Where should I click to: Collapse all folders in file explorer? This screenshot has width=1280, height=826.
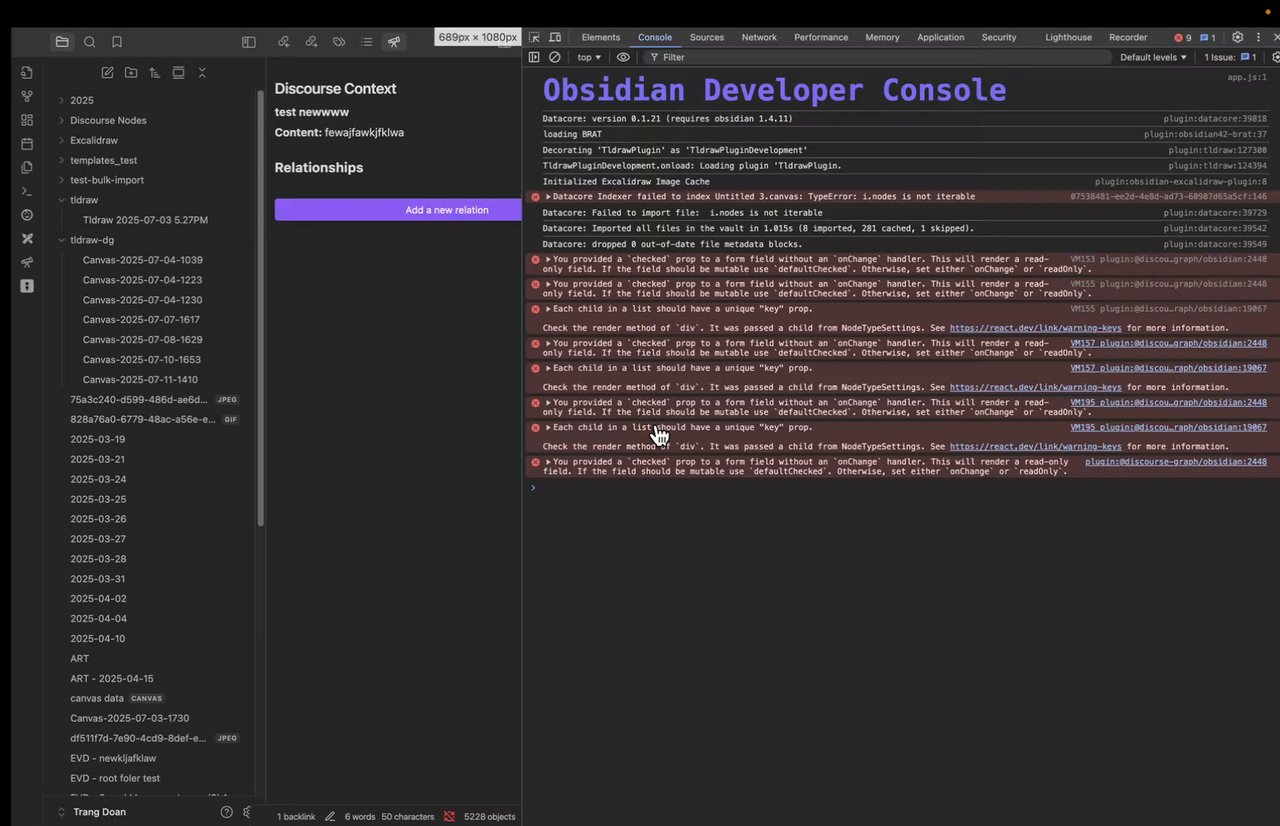(x=202, y=73)
